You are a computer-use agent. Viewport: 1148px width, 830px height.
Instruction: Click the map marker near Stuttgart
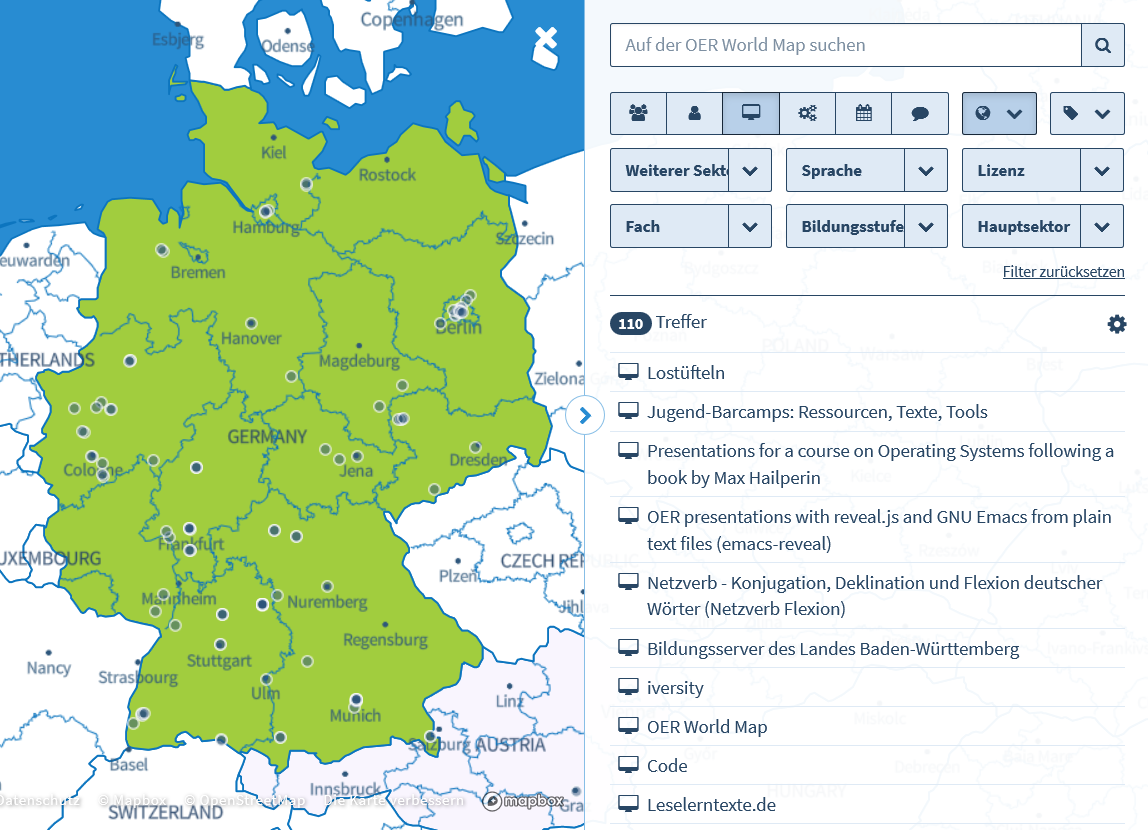(220, 644)
